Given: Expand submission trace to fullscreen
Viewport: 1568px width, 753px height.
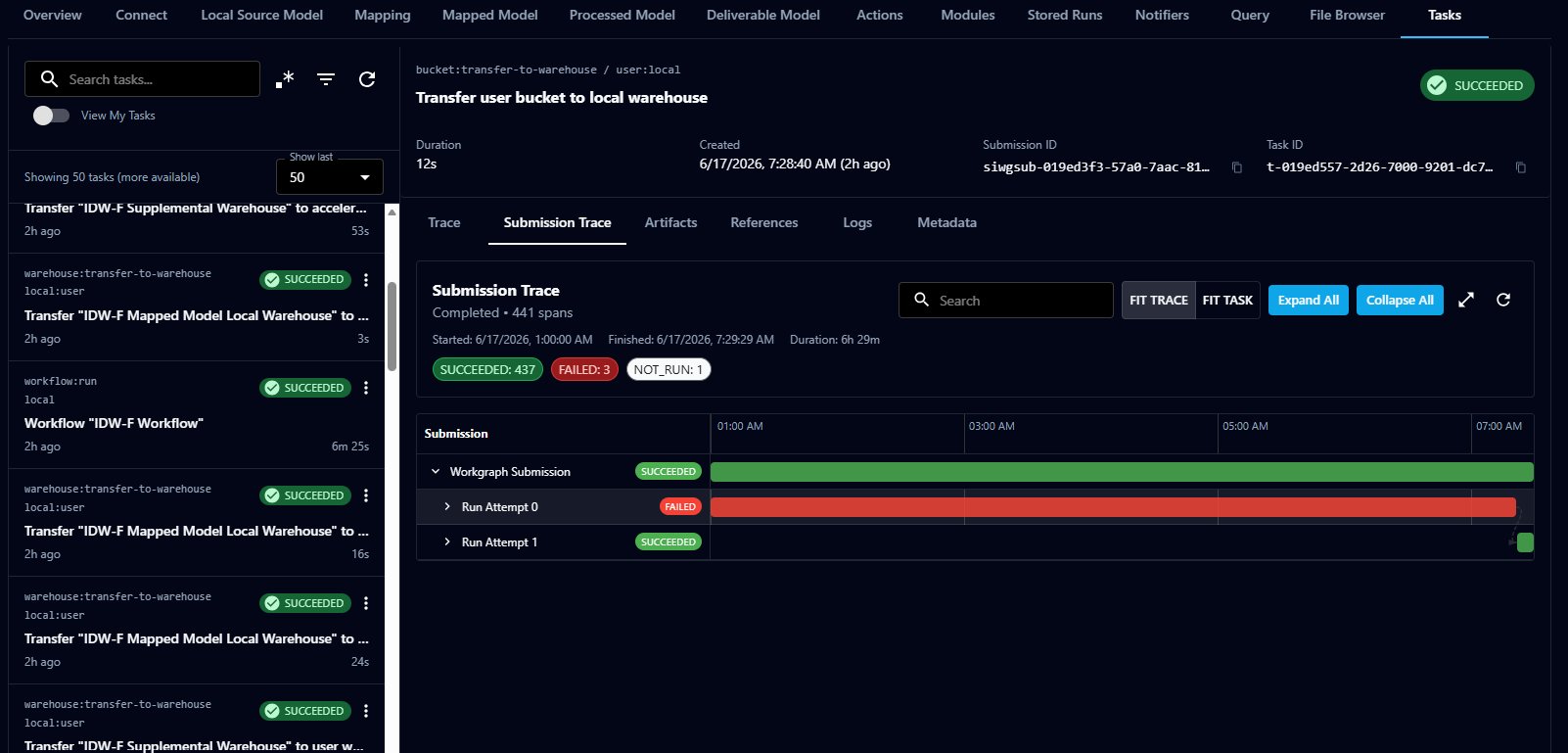Looking at the screenshot, I should (1466, 300).
